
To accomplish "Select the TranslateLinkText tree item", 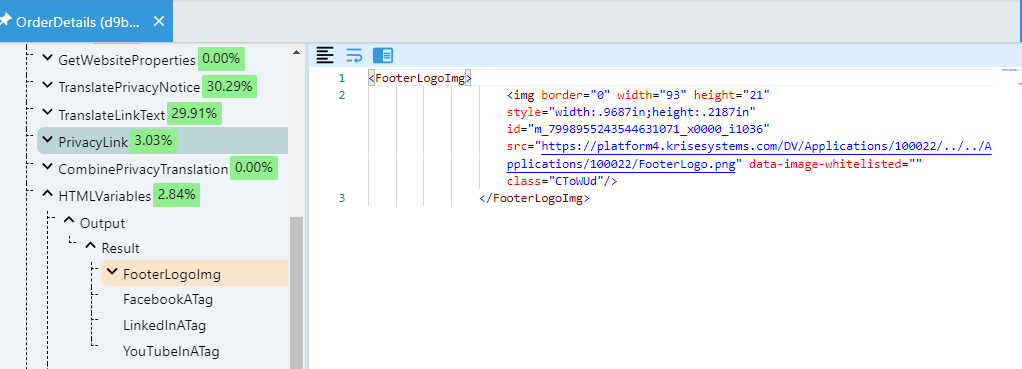I will click(x=111, y=115).
